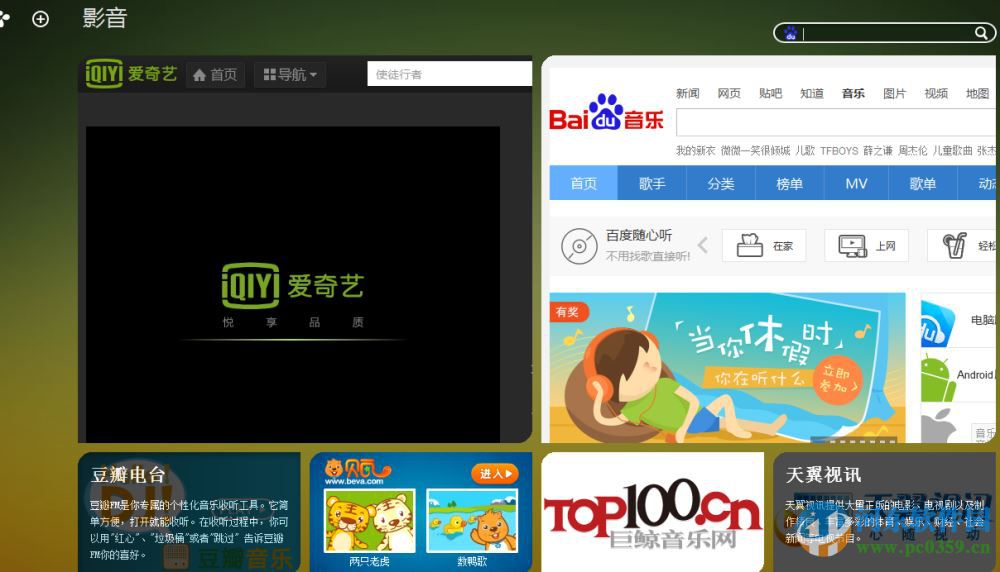This screenshot has width=1000, height=572.
Task: Click the Apple logo icon
Action: (939, 426)
